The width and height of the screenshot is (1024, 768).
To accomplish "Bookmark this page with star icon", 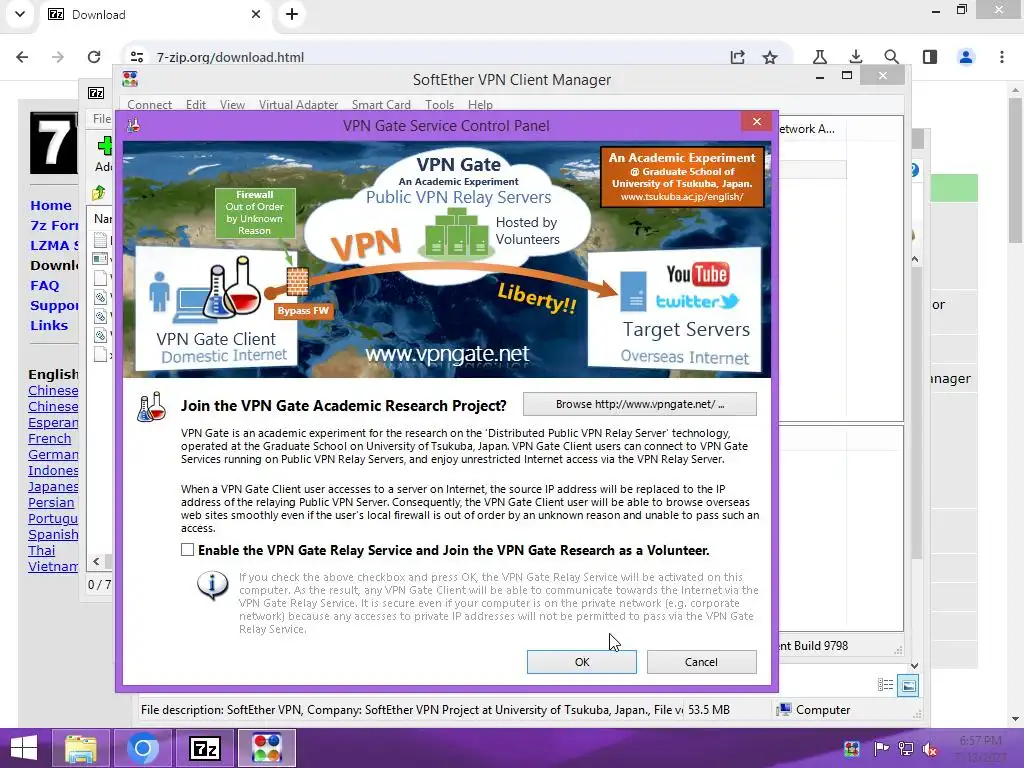I will coord(770,57).
